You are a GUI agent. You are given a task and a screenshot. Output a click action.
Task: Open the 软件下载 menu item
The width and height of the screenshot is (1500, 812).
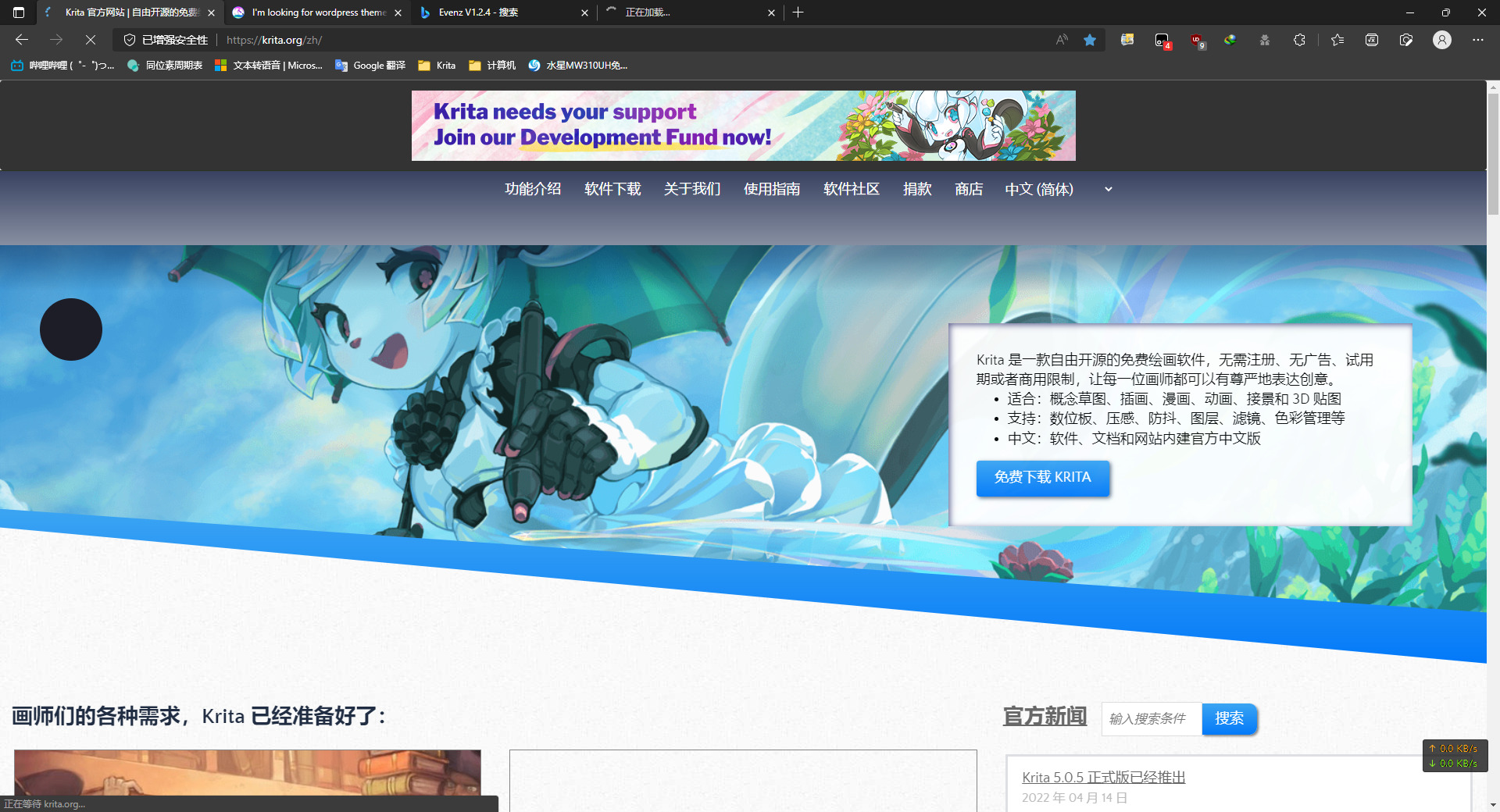pyautogui.click(x=612, y=189)
